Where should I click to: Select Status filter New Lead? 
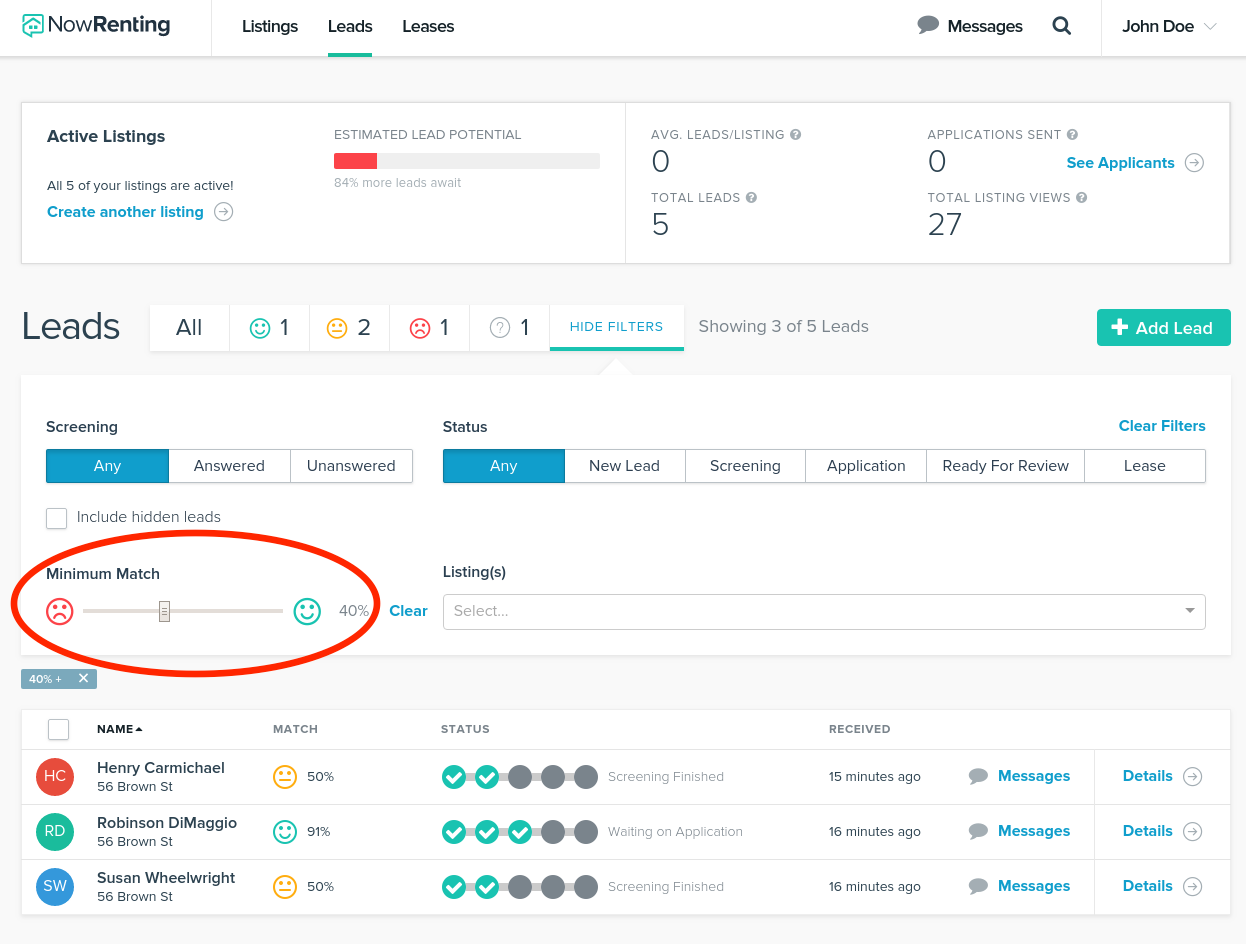coord(625,466)
